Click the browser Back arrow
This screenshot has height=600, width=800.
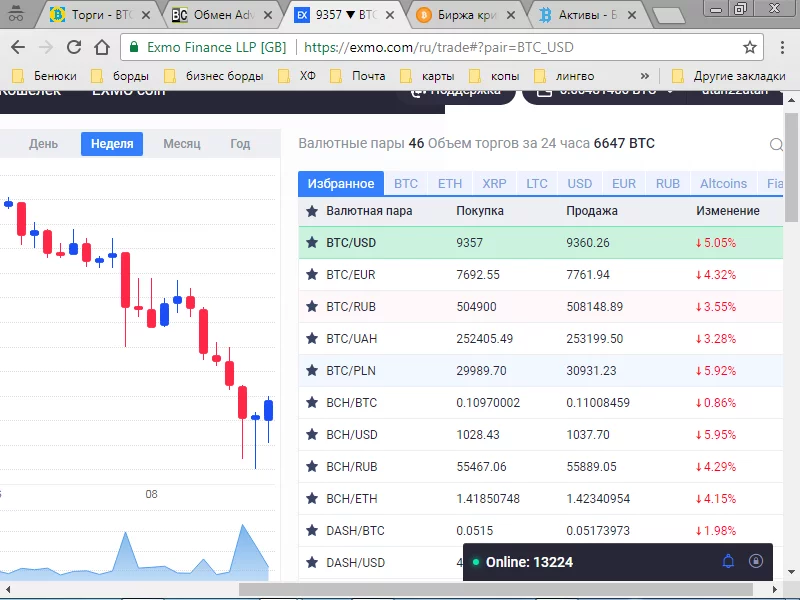coord(18,47)
